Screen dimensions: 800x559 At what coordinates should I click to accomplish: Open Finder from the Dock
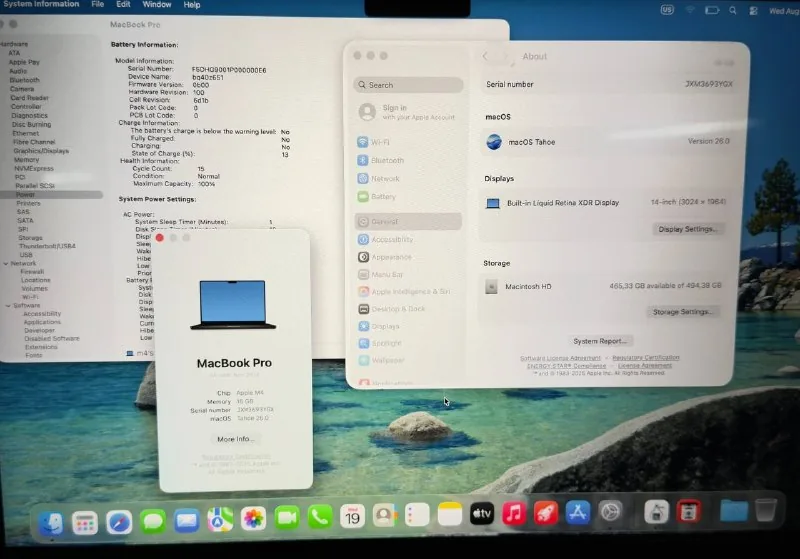coord(51,522)
